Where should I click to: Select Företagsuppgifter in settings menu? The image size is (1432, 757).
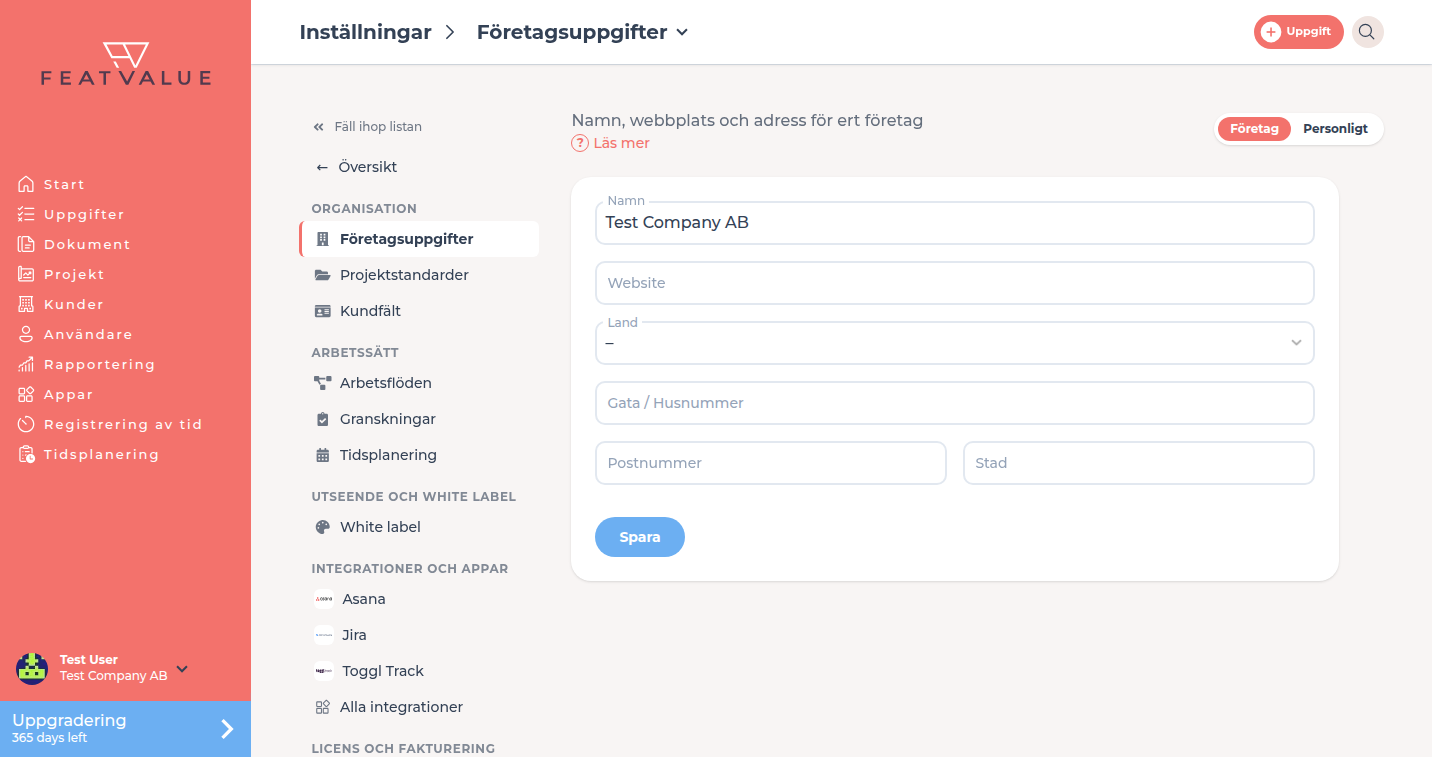click(419, 239)
